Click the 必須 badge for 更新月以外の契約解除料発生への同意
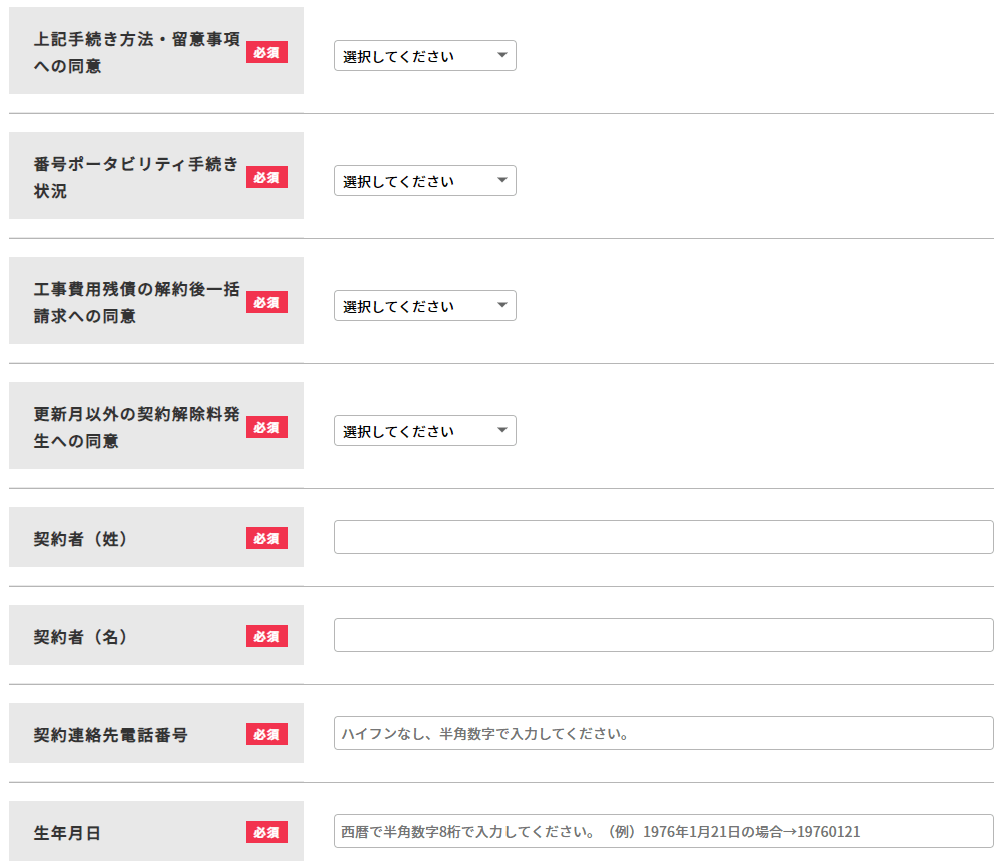This screenshot has width=1008, height=868. coord(267,427)
